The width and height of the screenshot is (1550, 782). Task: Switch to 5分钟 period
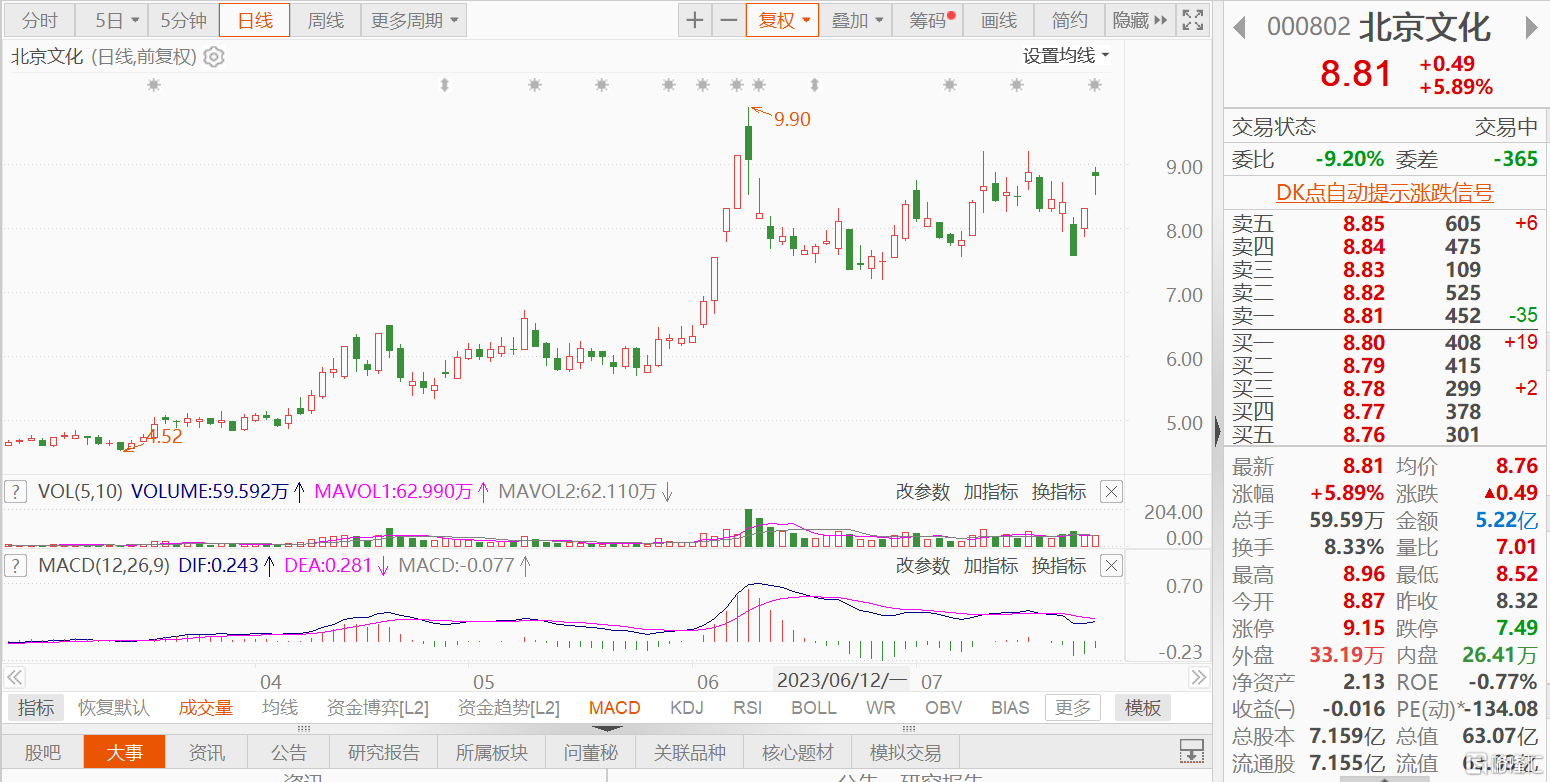tap(183, 20)
